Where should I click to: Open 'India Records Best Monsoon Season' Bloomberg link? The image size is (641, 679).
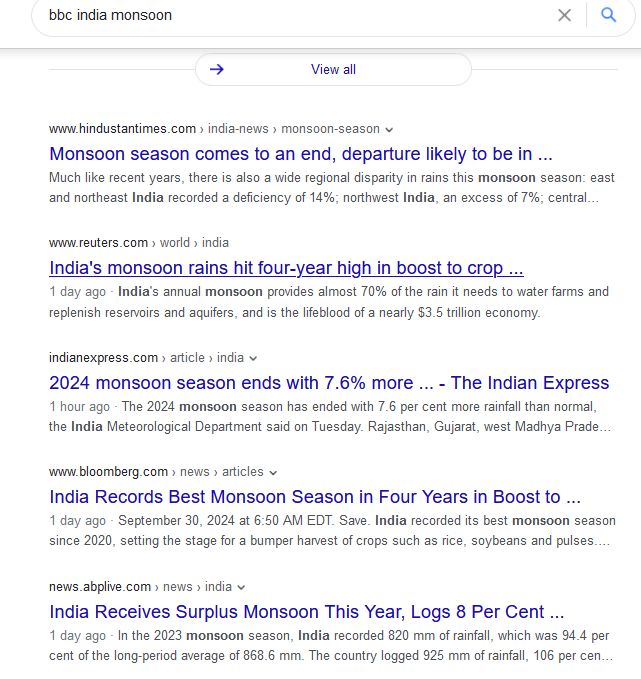pyautogui.click(x=315, y=497)
